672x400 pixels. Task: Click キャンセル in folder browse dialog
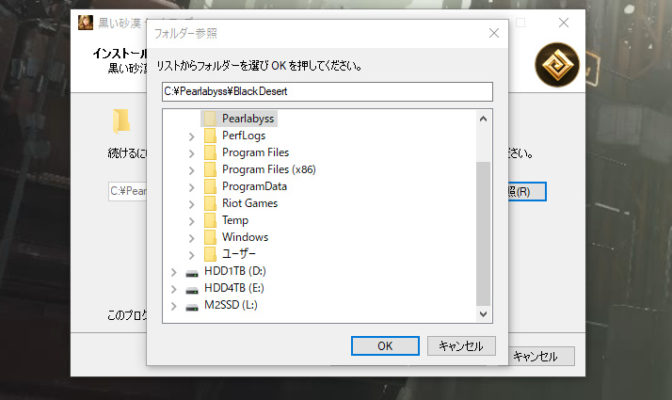[x=461, y=346]
